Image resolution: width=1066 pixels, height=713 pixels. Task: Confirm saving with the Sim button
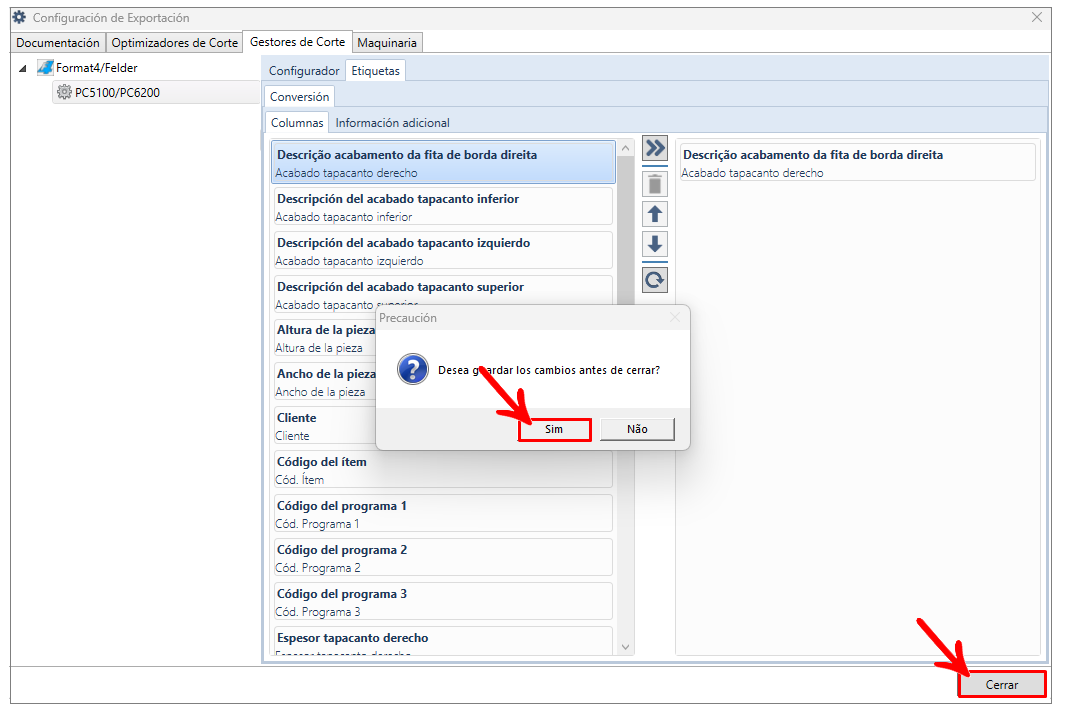pyautogui.click(x=554, y=429)
